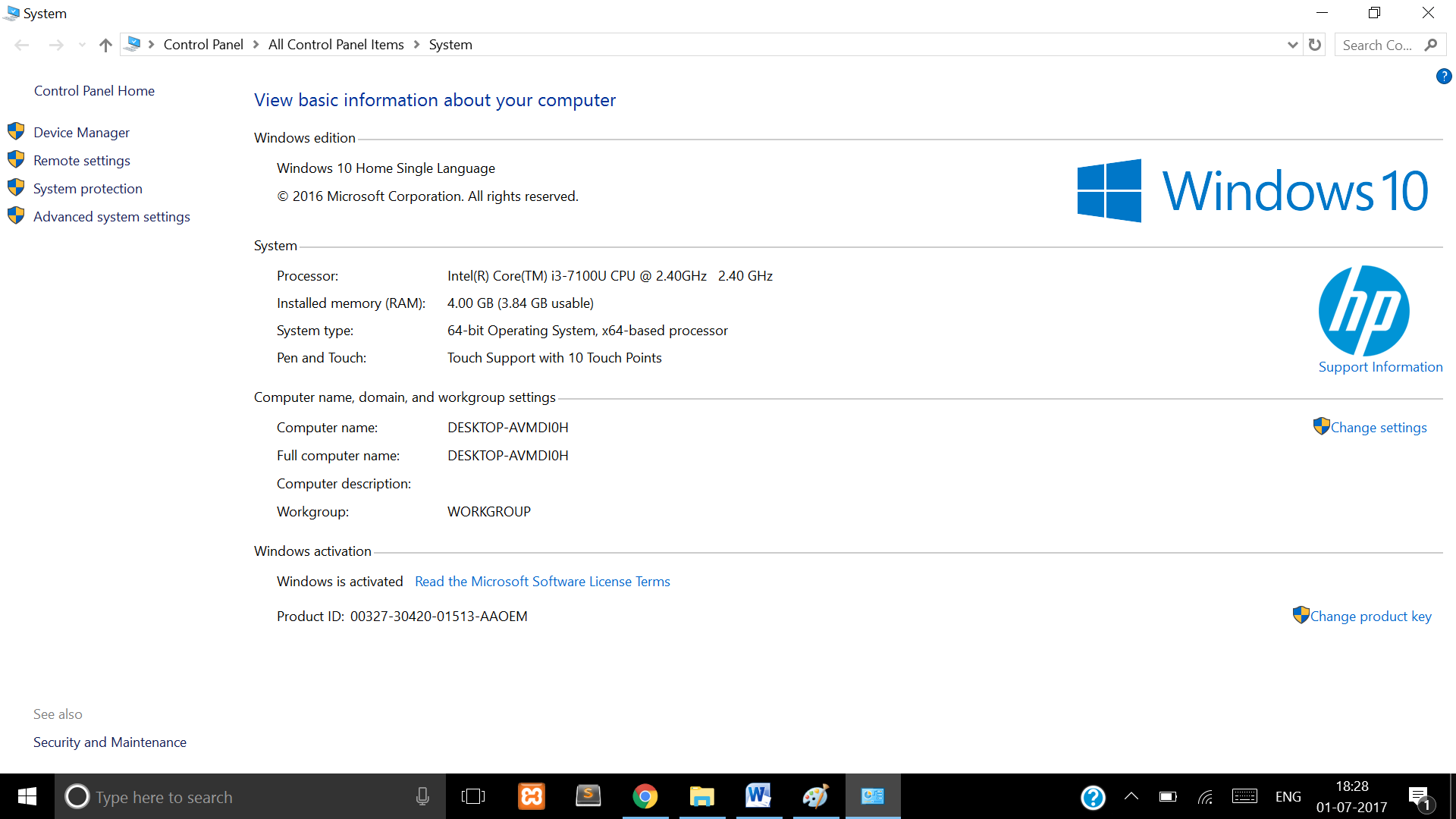Open Security and Maintenance
1456x819 pixels.
tap(110, 742)
